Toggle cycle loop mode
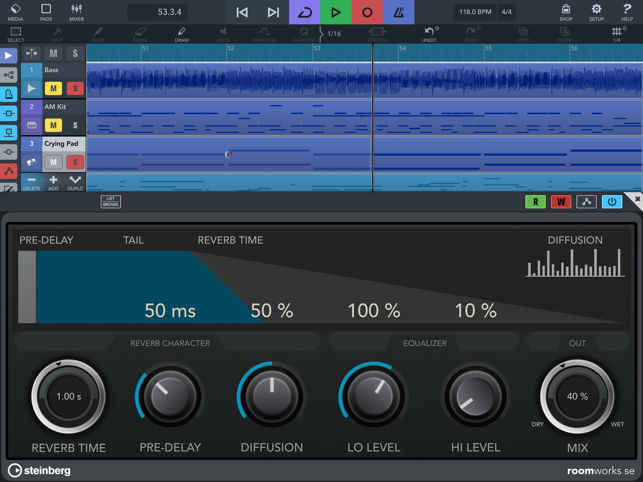Image resolution: width=643 pixels, height=482 pixels. (304, 13)
